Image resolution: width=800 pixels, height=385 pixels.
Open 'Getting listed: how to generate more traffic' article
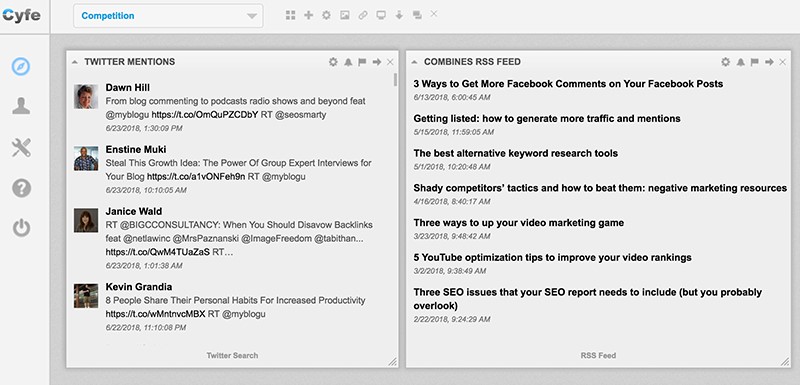[x=547, y=119]
